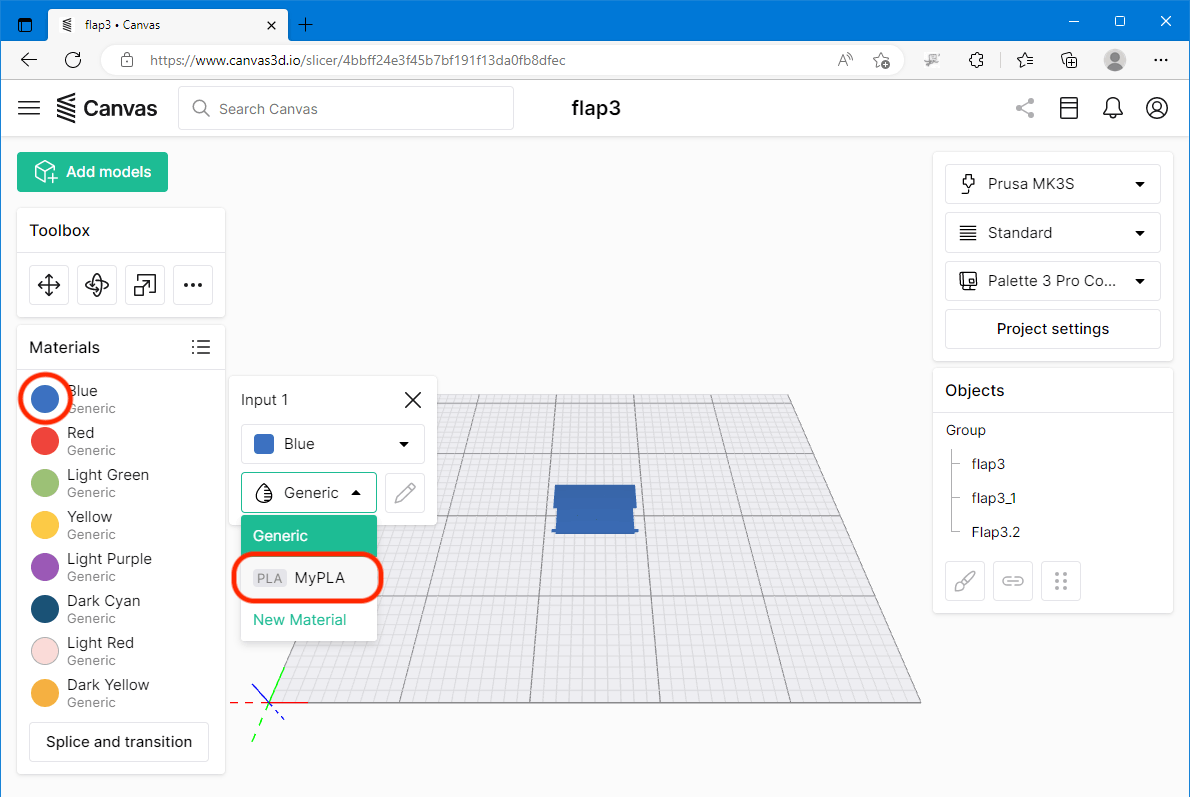Open browser profile avatar
The height and width of the screenshot is (797, 1190).
(1115, 60)
